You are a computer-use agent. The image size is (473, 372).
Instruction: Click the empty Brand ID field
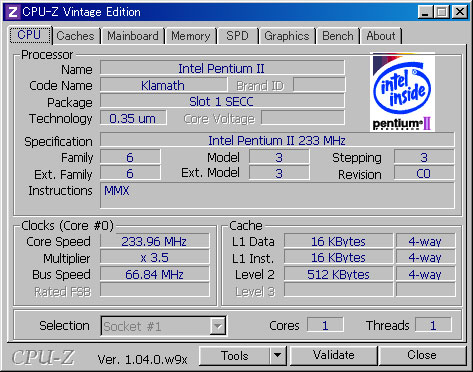(x=319, y=85)
